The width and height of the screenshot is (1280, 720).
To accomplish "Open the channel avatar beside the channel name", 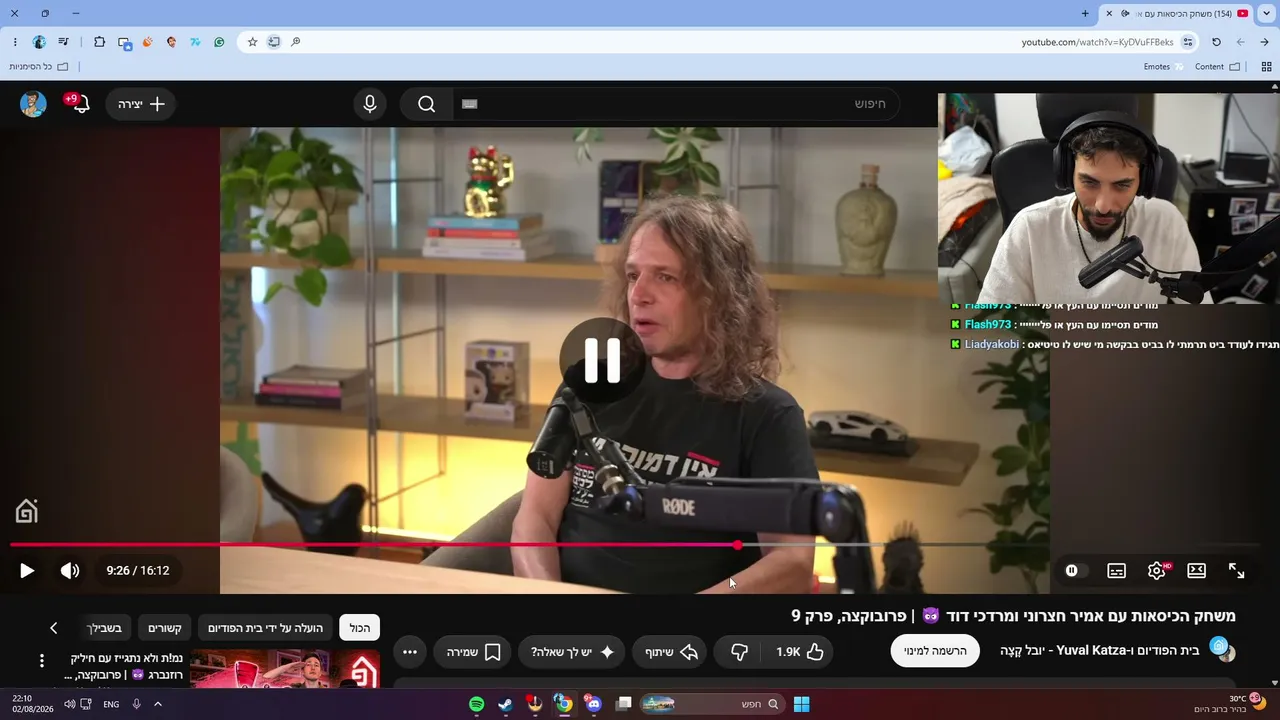I will coord(1222,649).
